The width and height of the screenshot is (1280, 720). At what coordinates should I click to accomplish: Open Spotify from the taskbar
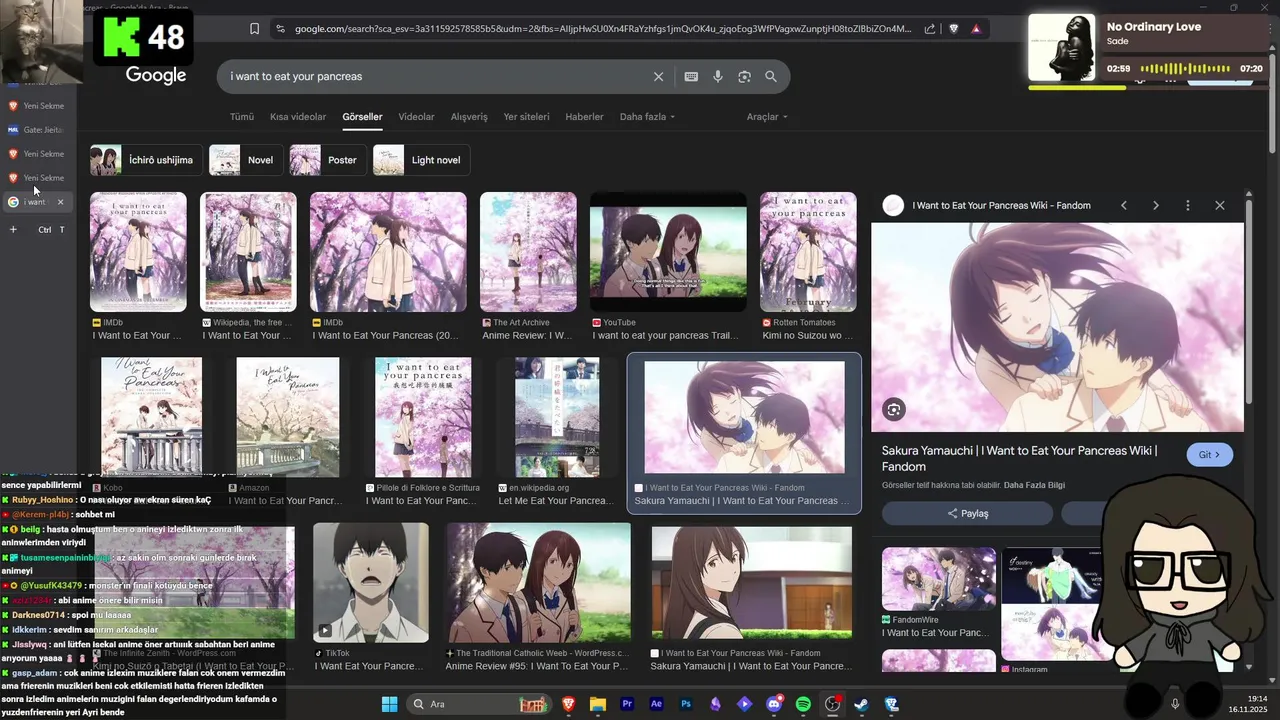(x=803, y=704)
